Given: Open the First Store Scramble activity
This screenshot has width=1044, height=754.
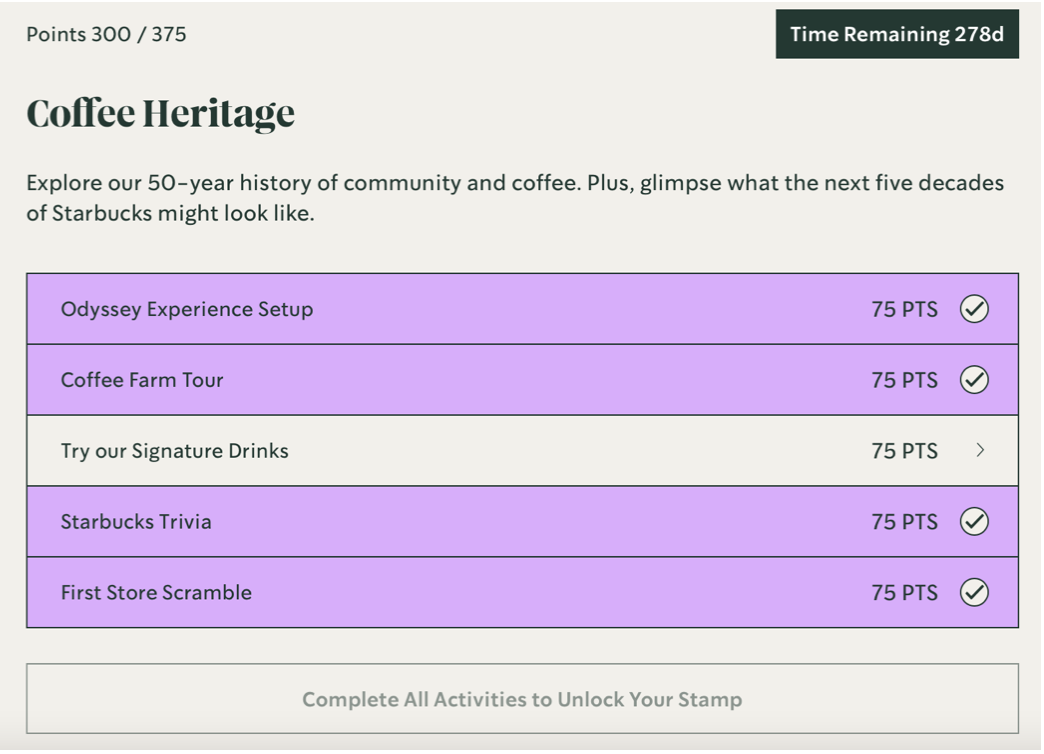Looking at the screenshot, I should coord(156,593).
